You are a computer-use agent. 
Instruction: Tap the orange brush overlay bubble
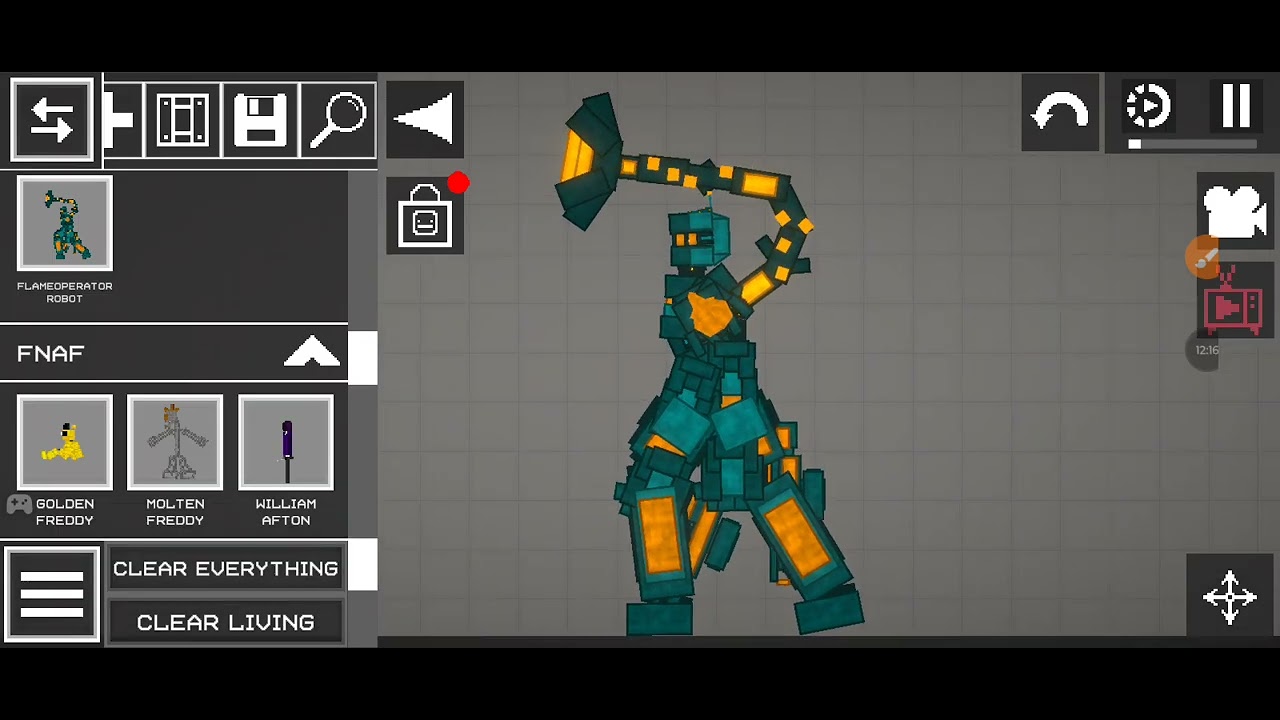coord(1204,258)
